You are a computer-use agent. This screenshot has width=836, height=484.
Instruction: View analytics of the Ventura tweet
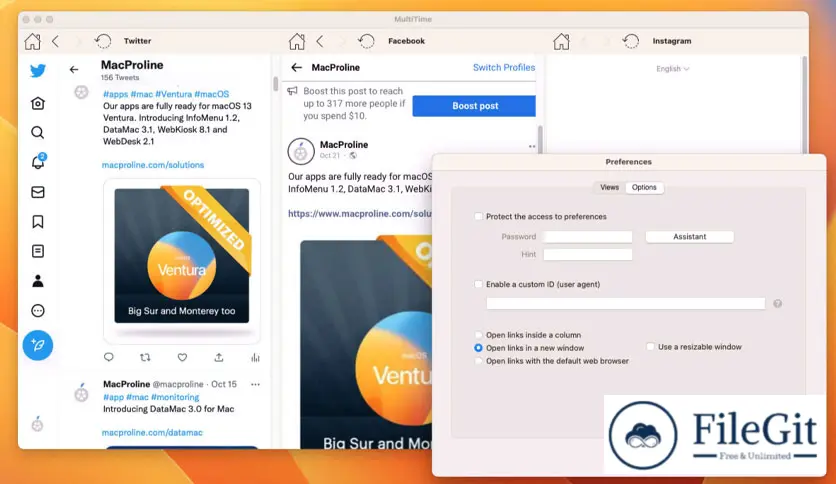coord(255,357)
